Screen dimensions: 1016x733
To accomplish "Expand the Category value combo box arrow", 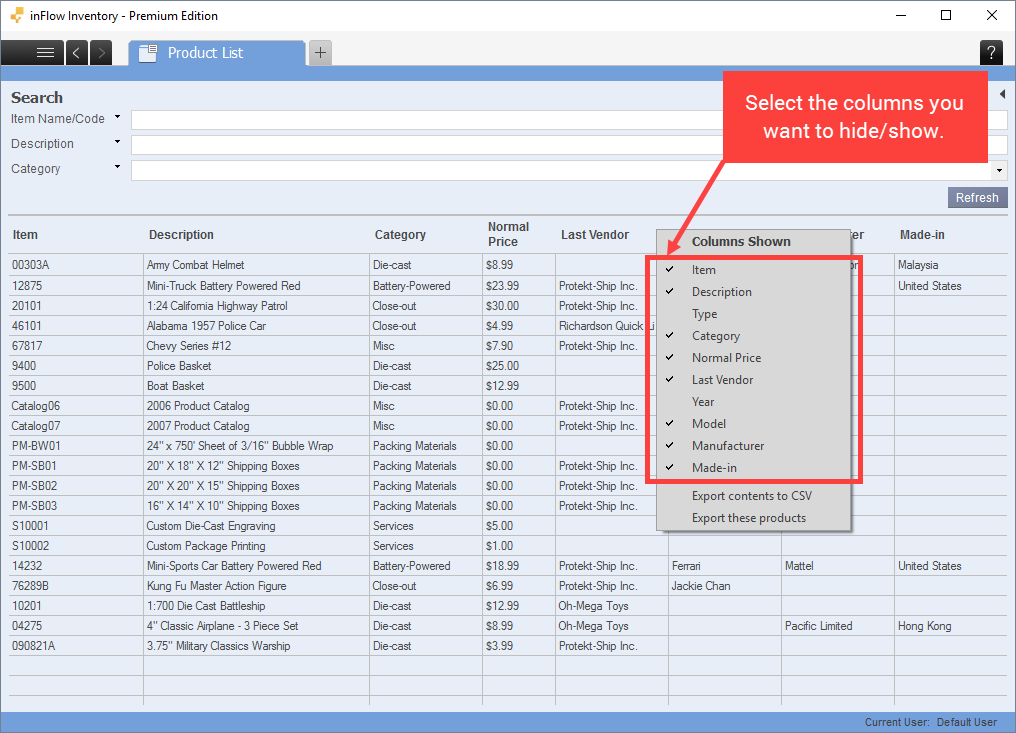I will coord(1000,171).
